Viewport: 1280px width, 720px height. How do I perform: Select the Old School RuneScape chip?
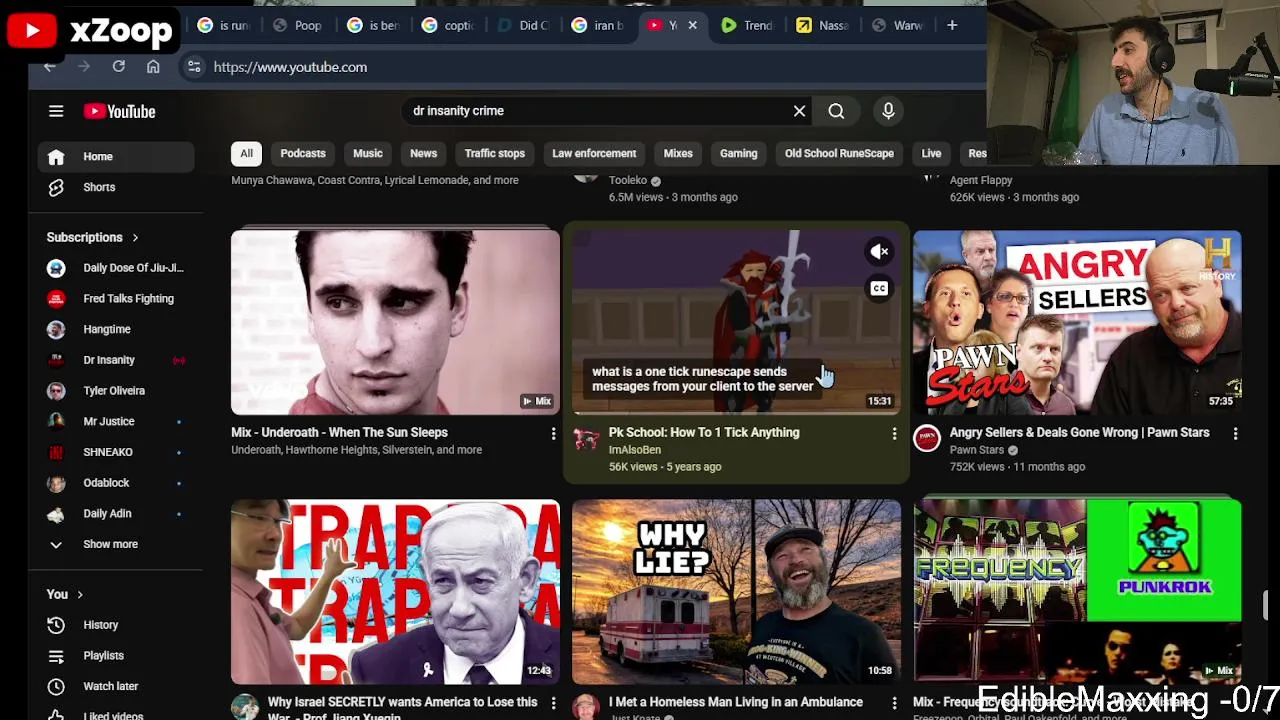tap(839, 153)
